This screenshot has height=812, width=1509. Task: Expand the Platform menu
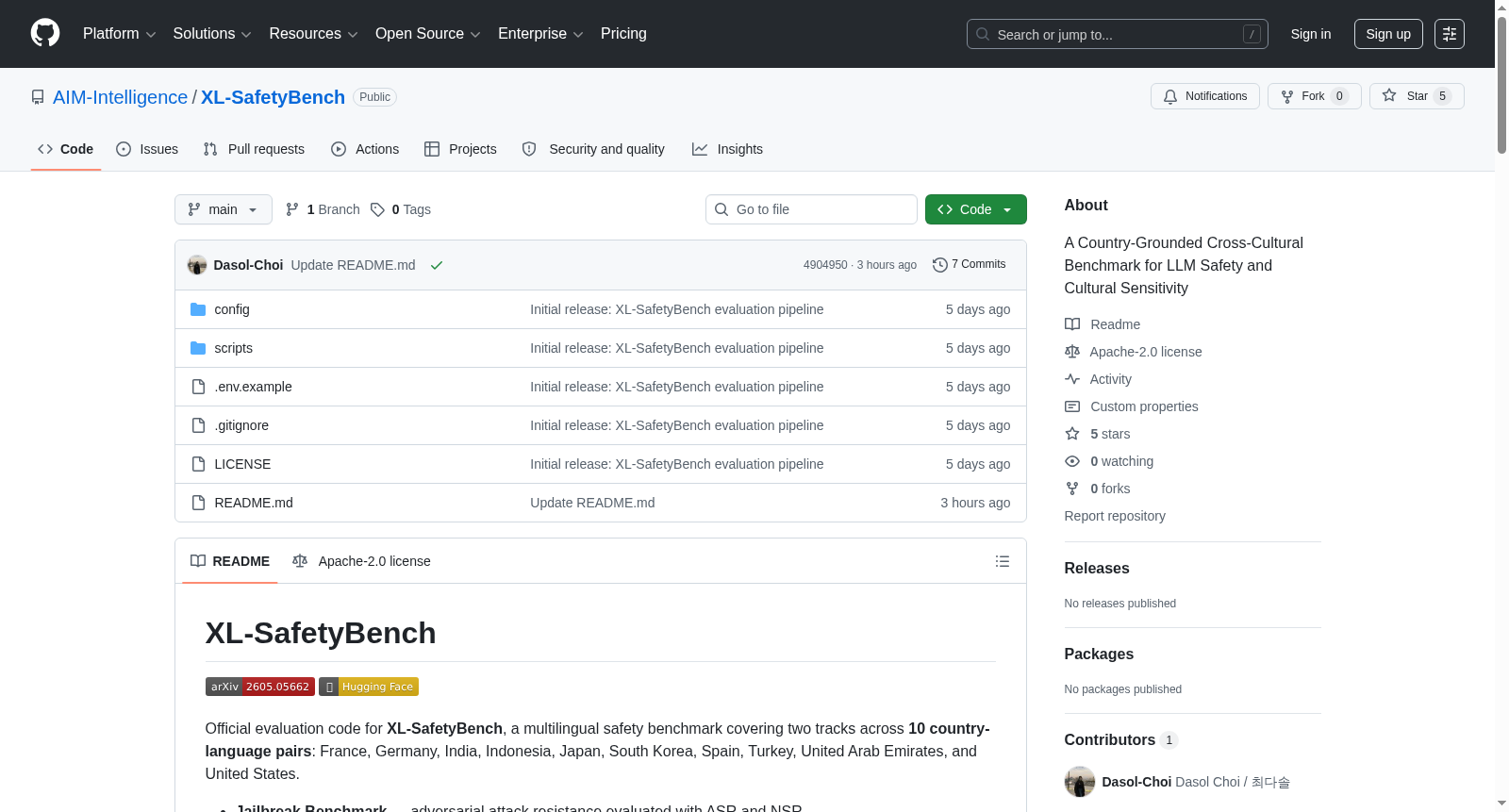coord(120,34)
